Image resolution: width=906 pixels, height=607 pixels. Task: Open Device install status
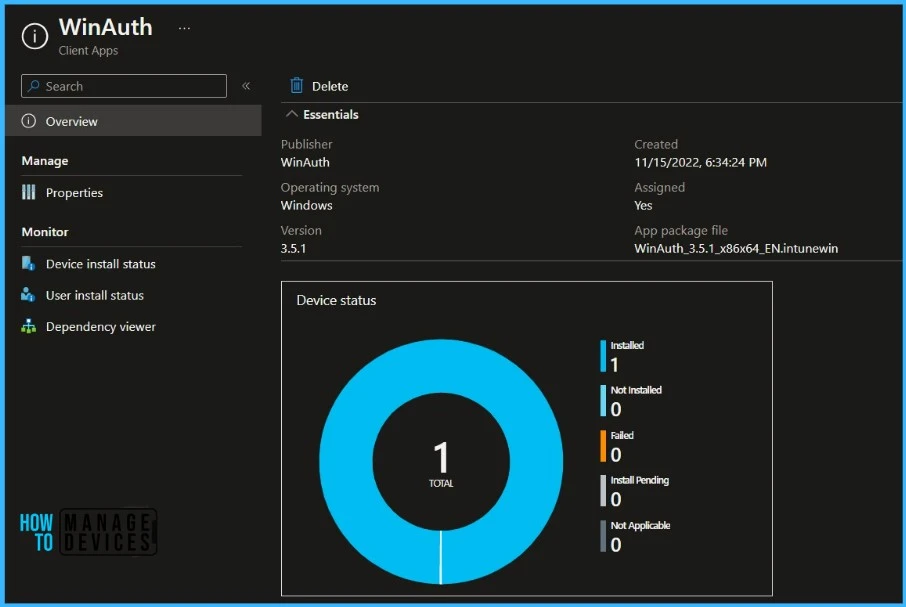point(101,264)
